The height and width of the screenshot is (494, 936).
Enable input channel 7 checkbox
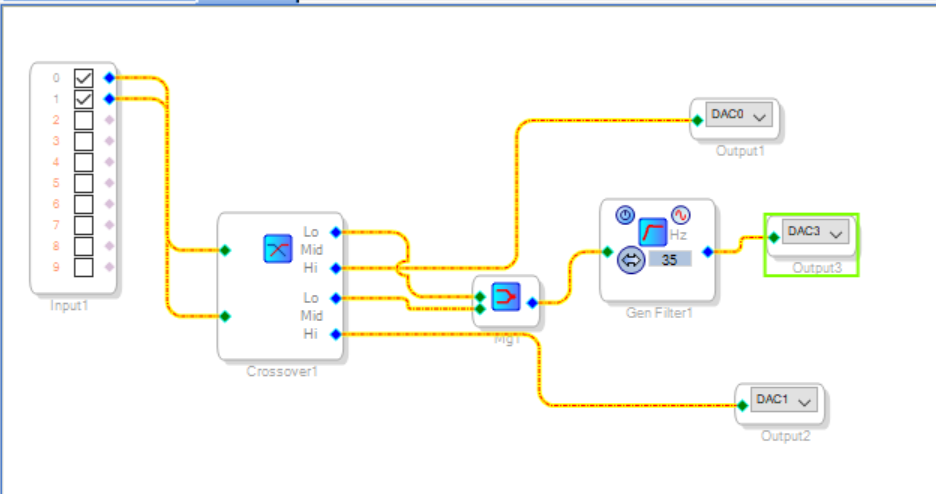pos(84,225)
